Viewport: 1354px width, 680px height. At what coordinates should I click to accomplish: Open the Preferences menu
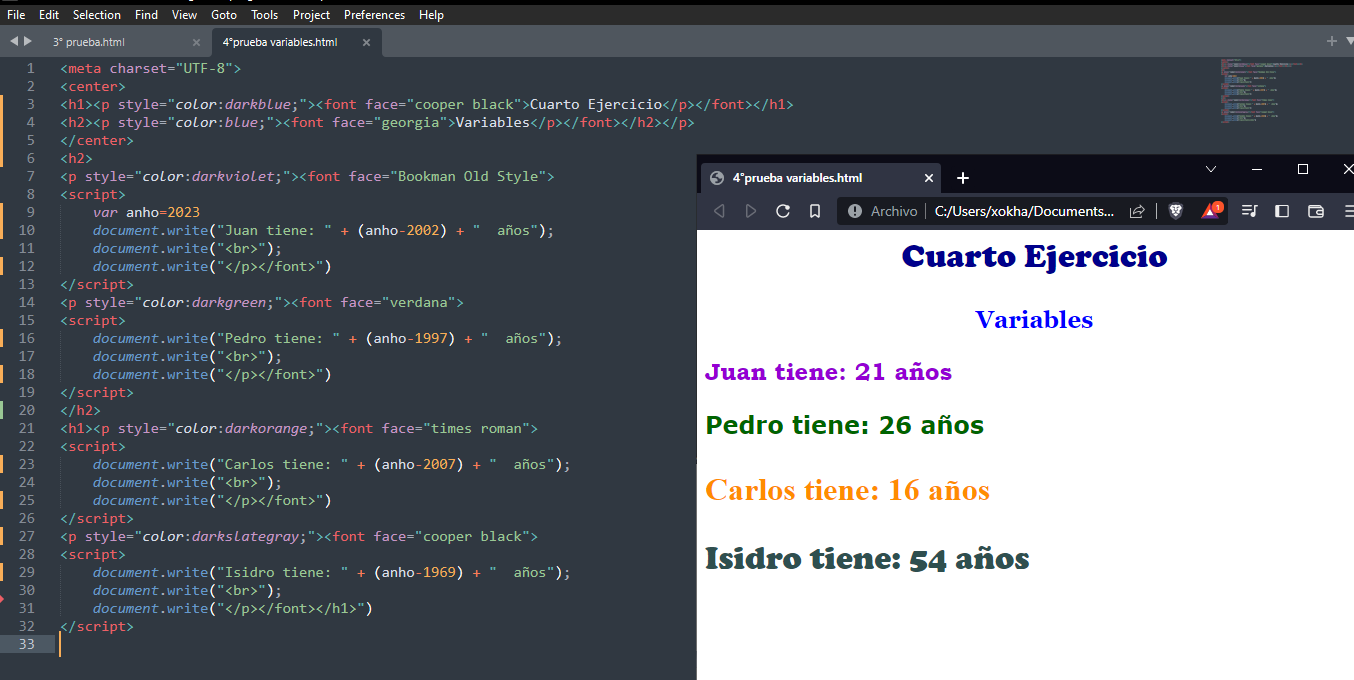pos(374,14)
